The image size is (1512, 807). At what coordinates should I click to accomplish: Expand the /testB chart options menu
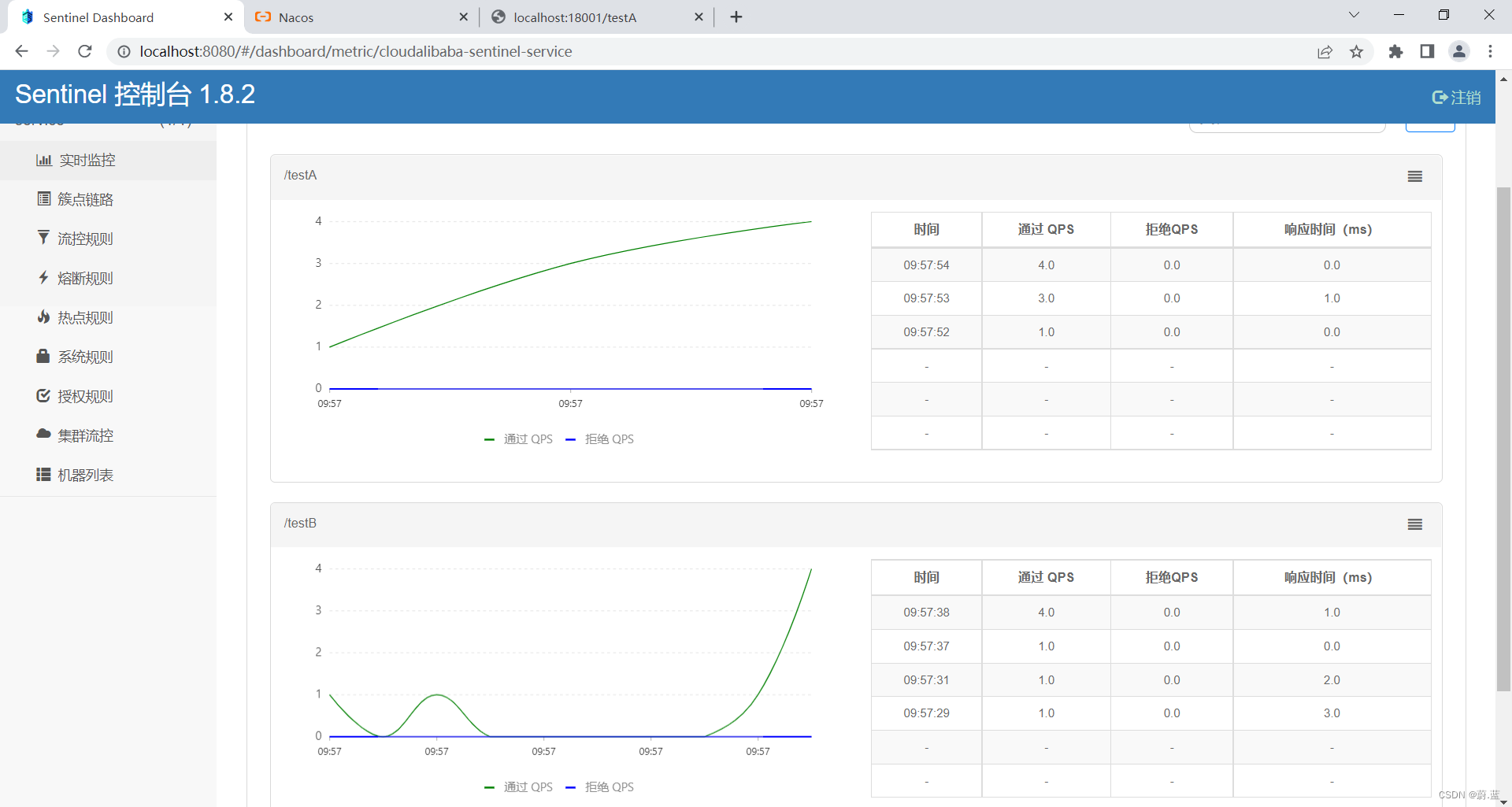coord(1414,524)
